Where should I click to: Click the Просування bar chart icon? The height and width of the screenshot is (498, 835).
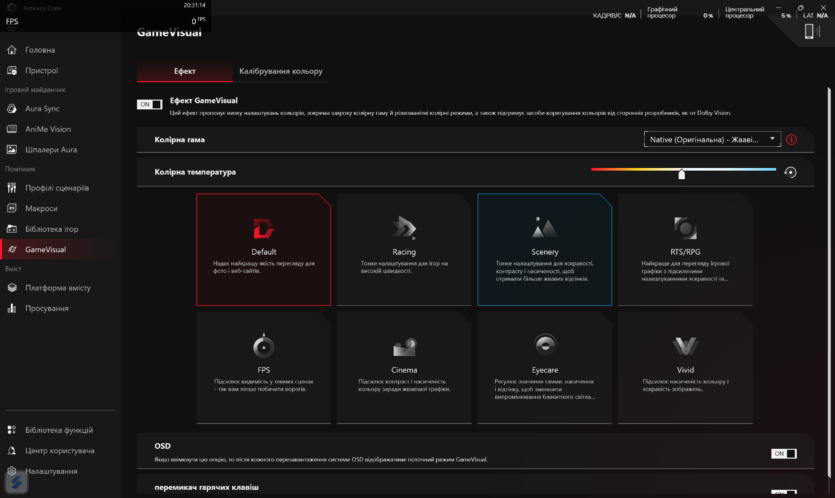click(x=12, y=308)
